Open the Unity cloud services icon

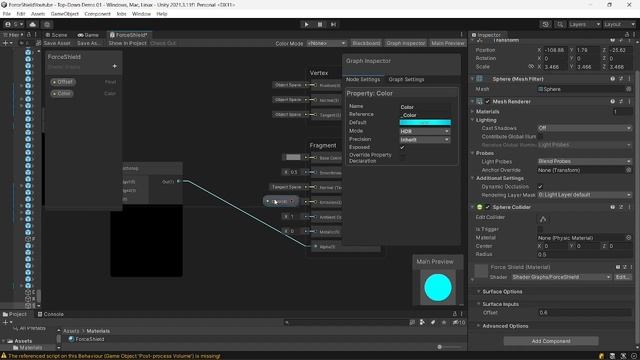point(33,24)
